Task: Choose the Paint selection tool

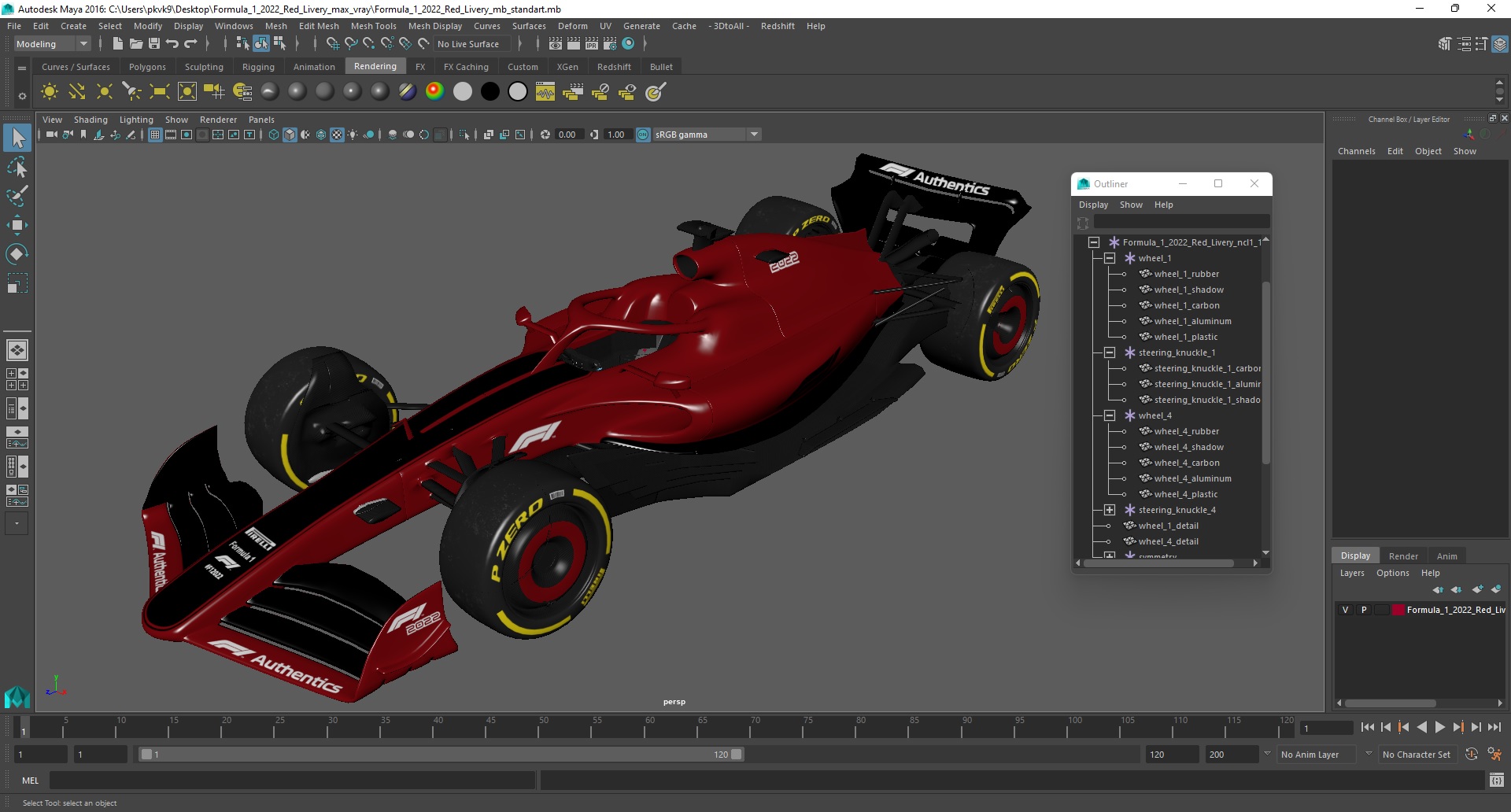Action: pos(17,196)
